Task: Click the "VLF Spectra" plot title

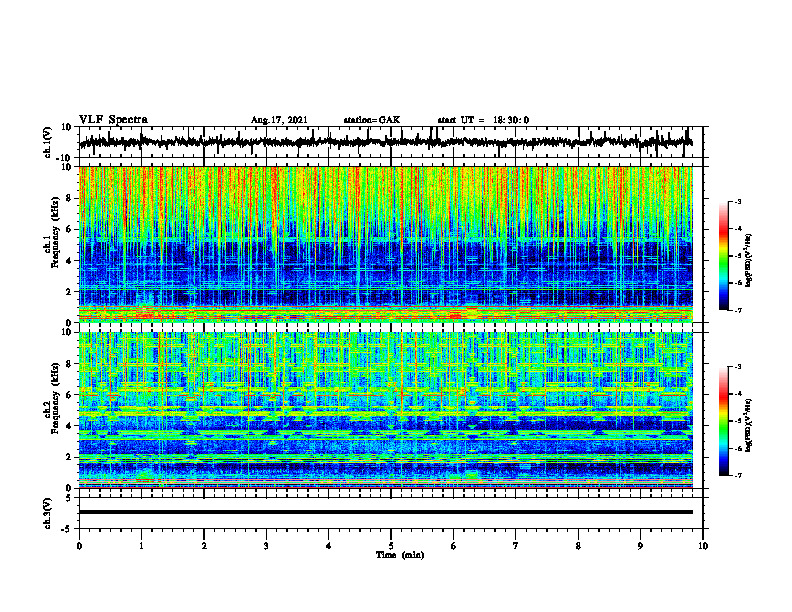Action: tap(113, 119)
